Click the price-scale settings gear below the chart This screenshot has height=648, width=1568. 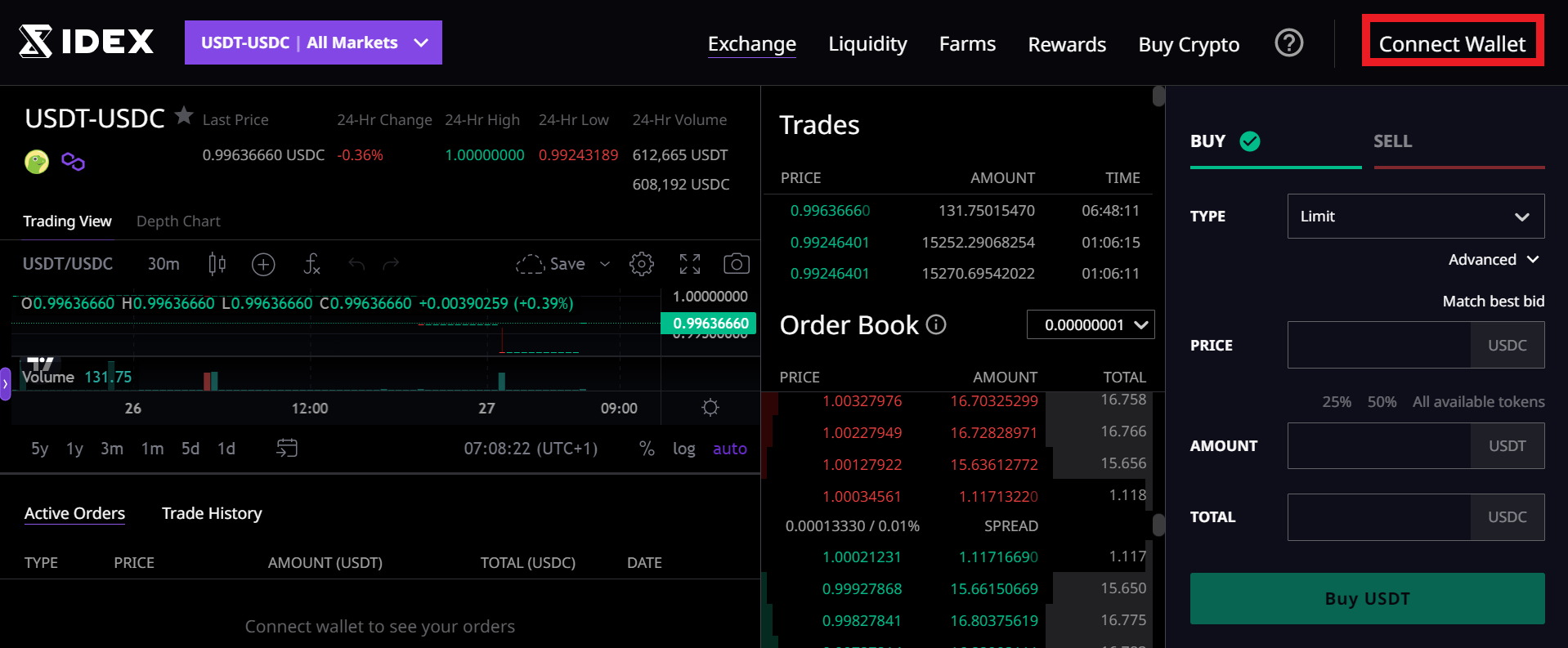(x=710, y=408)
